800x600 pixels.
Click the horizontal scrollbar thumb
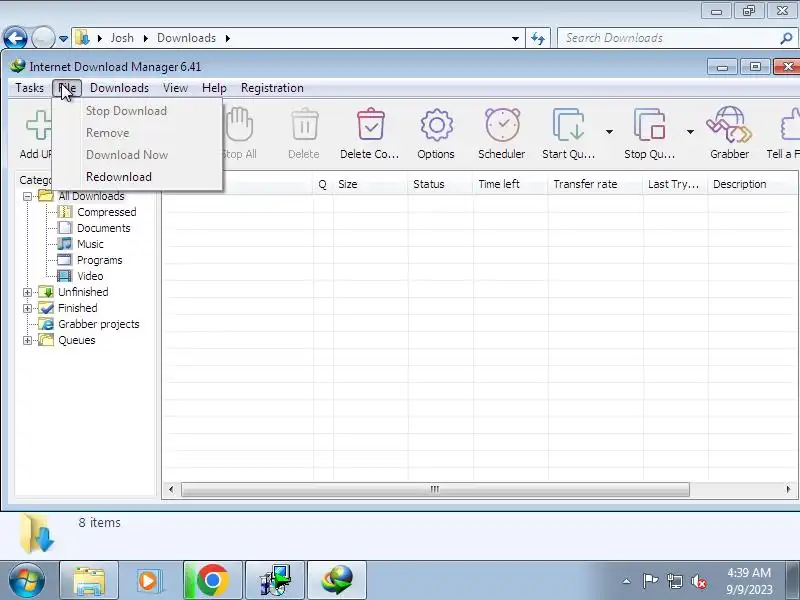click(435, 489)
